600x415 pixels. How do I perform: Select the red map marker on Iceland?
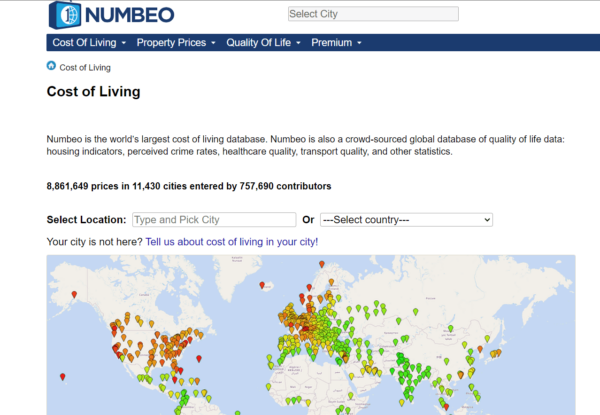tap(262, 286)
